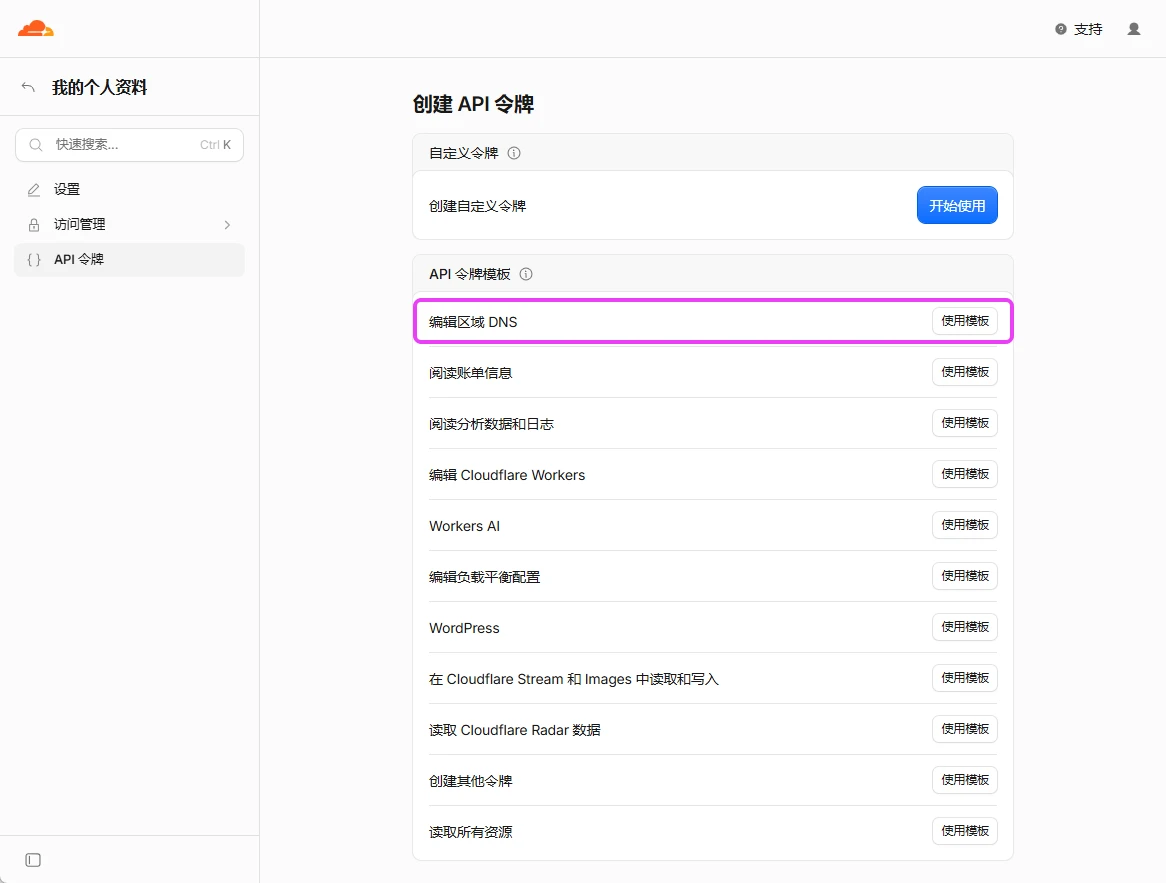Click 开始使用 to create custom token
This screenshot has height=883, width=1166.
tap(957, 205)
